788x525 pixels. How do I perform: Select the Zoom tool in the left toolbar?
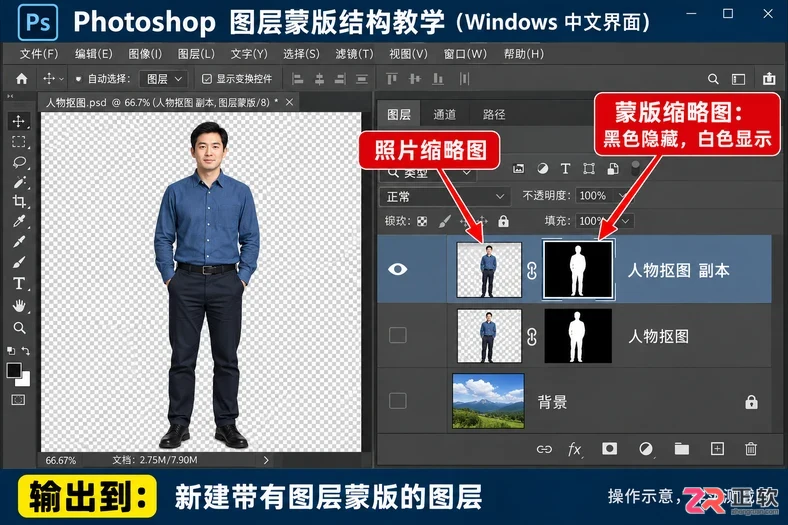[19, 328]
